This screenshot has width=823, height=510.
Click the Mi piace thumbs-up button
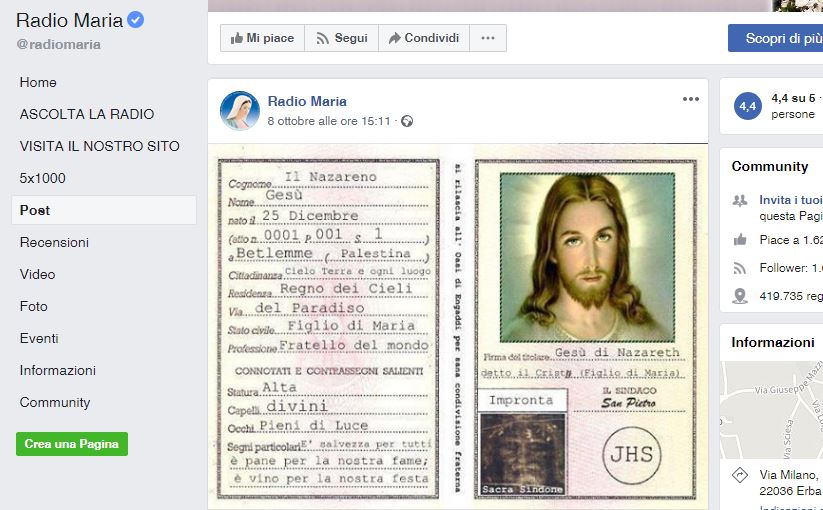(x=262, y=38)
